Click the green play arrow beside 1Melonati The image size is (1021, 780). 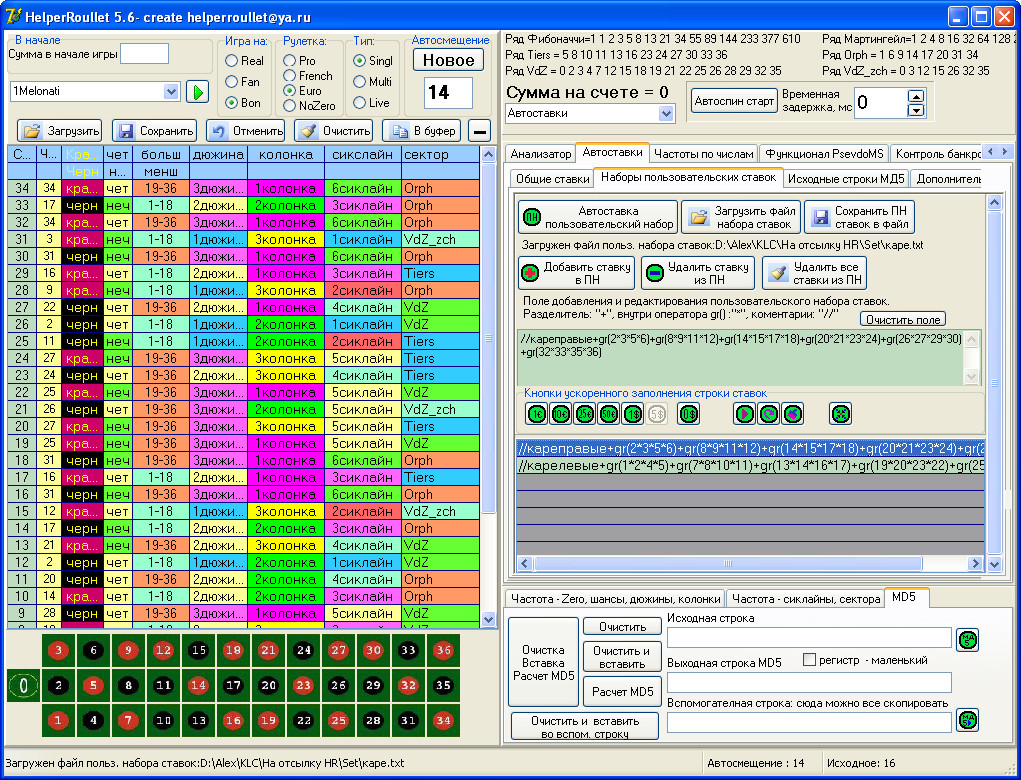(197, 91)
